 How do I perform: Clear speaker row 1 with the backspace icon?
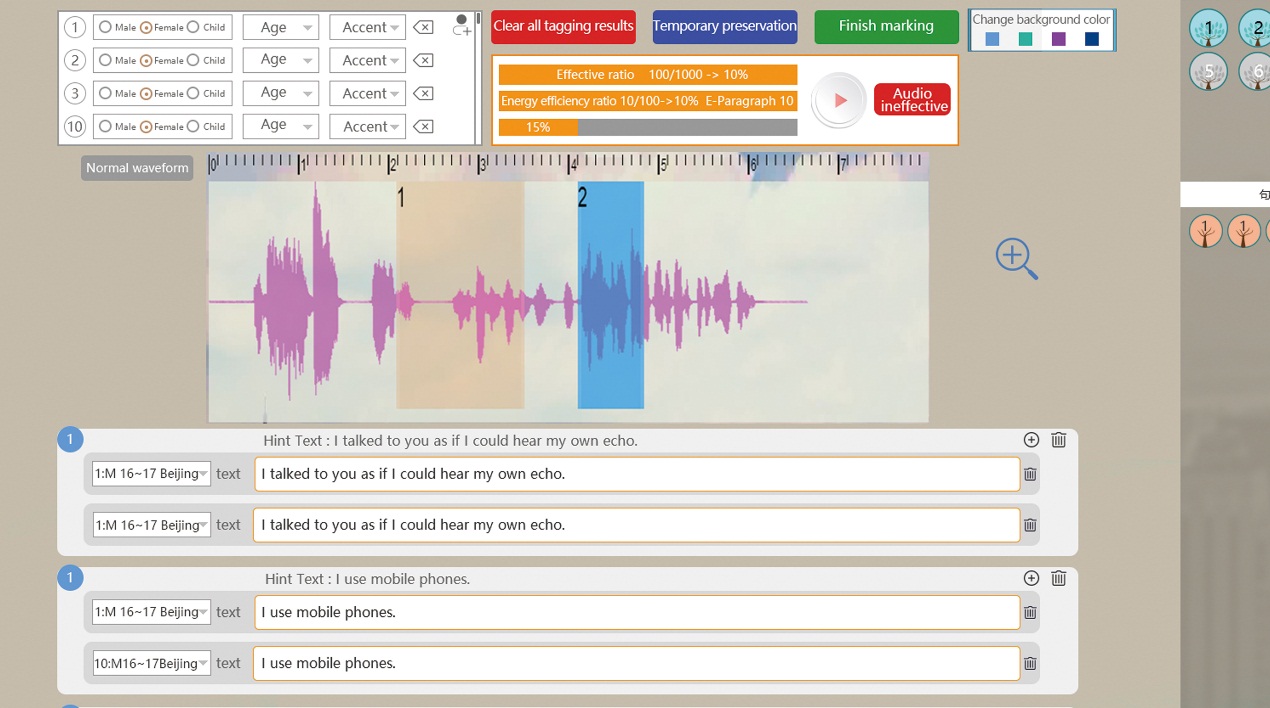(423, 27)
